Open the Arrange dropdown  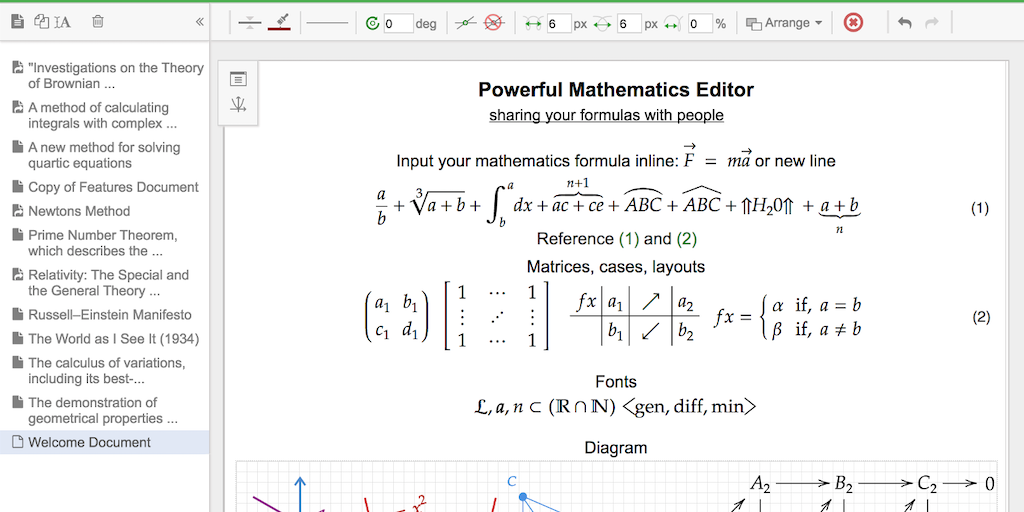coord(784,24)
